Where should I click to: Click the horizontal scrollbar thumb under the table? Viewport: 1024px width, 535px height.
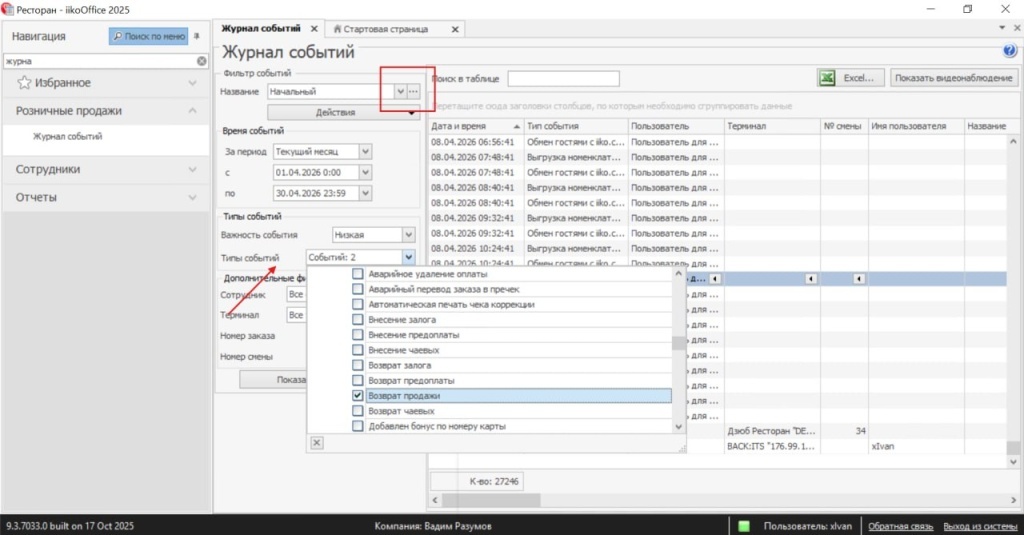click(x=491, y=500)
